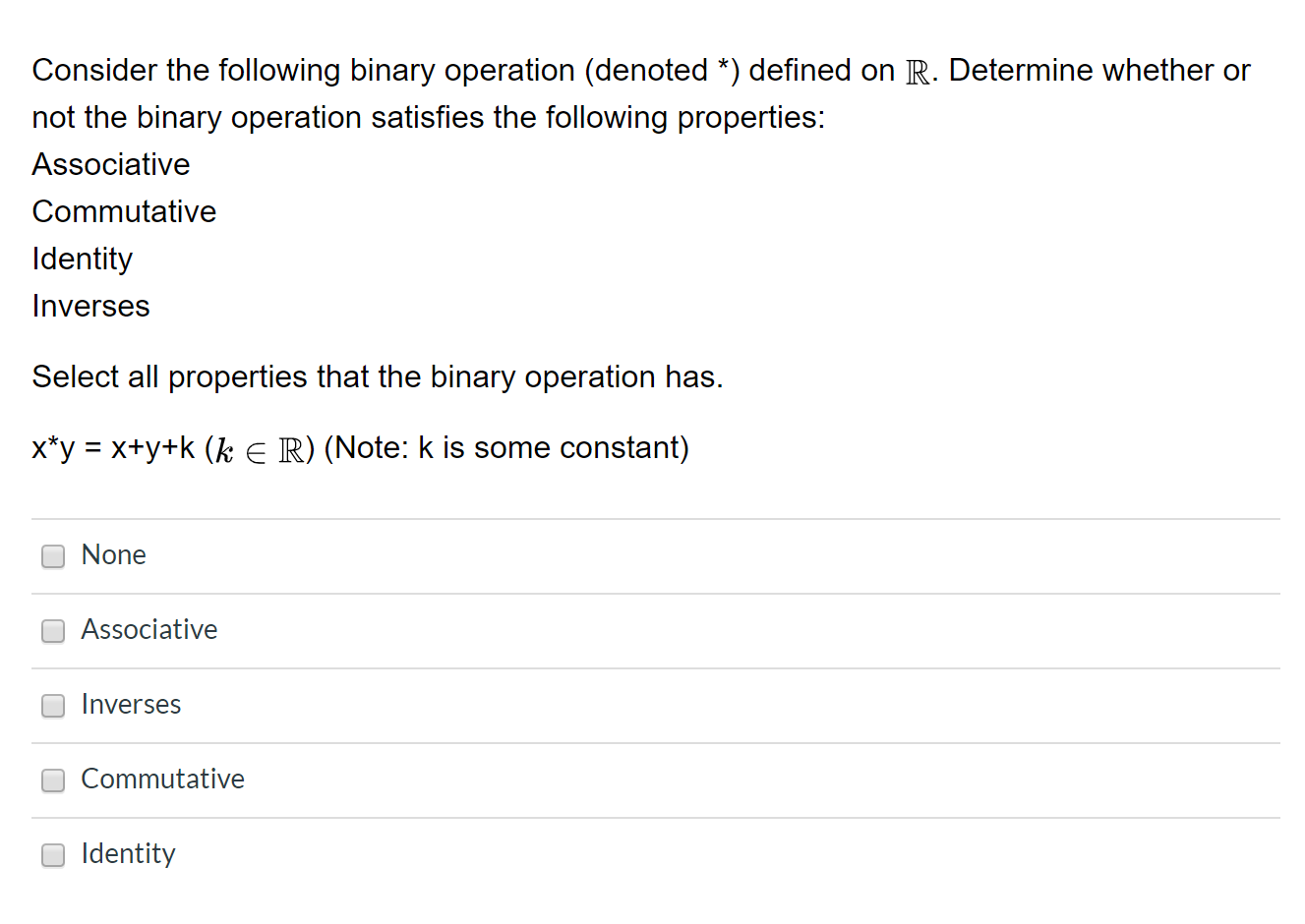Click the word Inverses in the property list
This screenshot has height=924, width=1305.
pyautogui.click(x=90, y=306)
